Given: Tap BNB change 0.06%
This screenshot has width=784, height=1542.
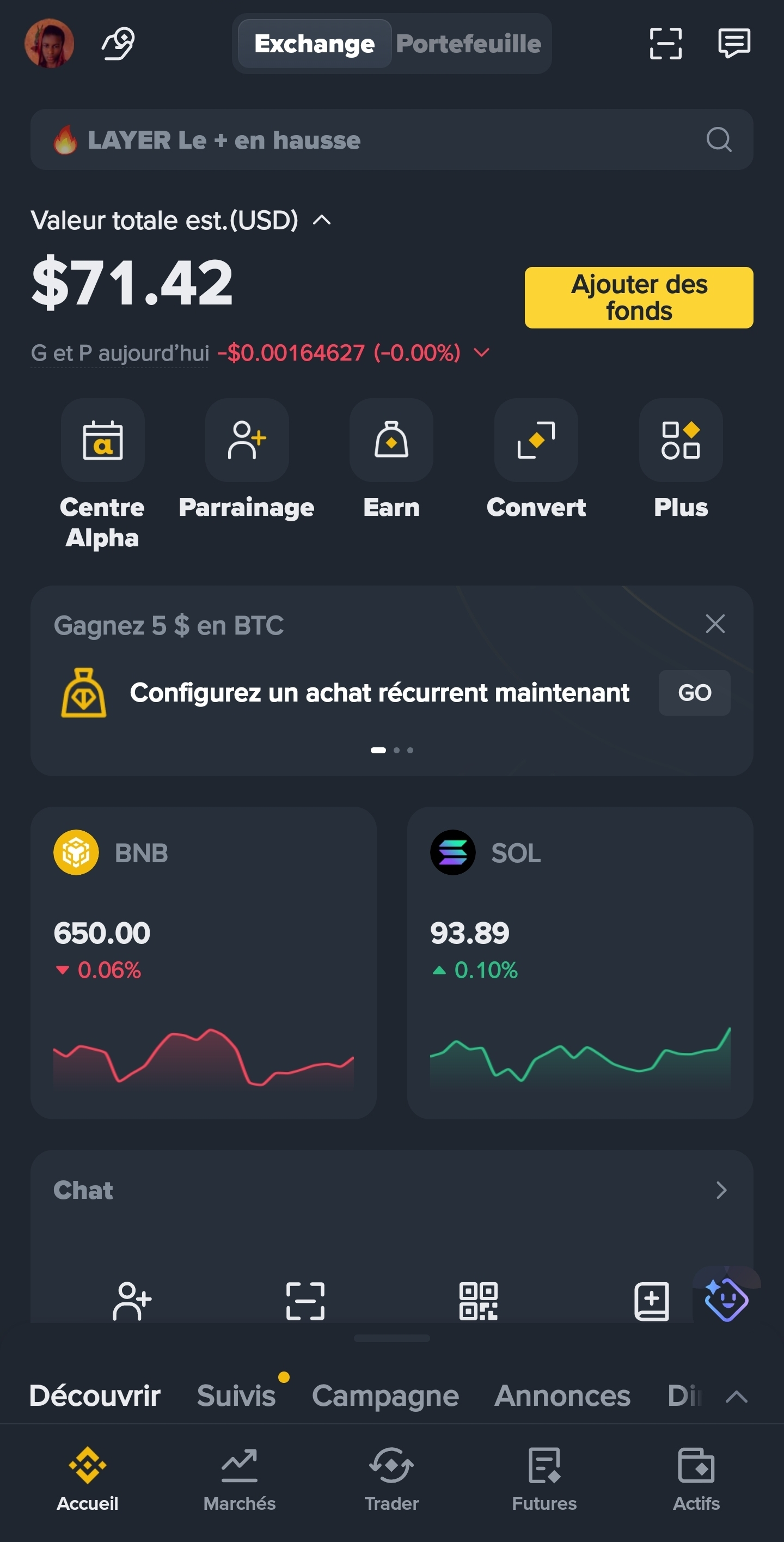Looking at the screenshot, I should coord(98,970).
